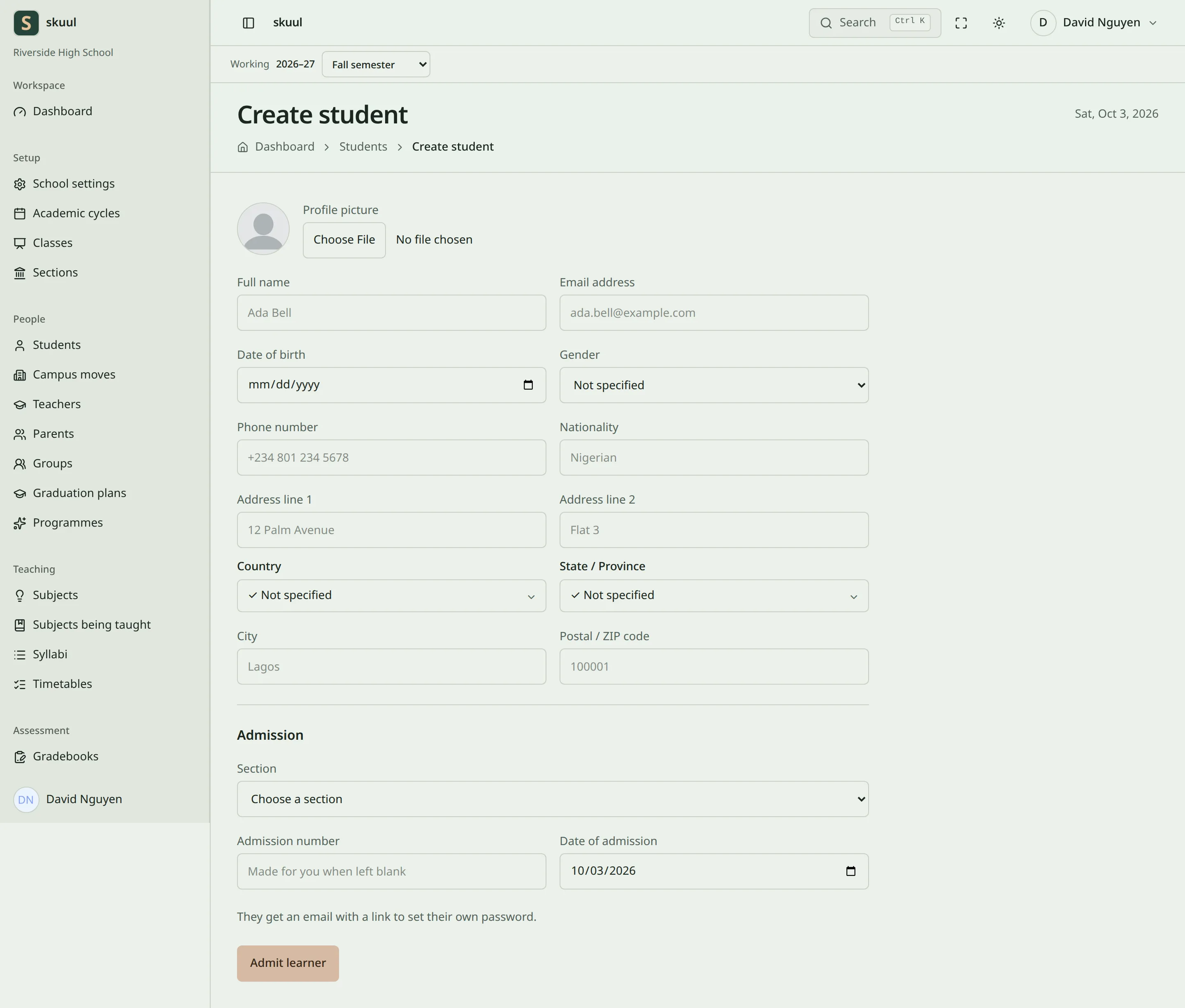The height and width of the screenshot is (1008, 1185).
Task: Click the Teachers cap icon
Action: coord(20,404)
